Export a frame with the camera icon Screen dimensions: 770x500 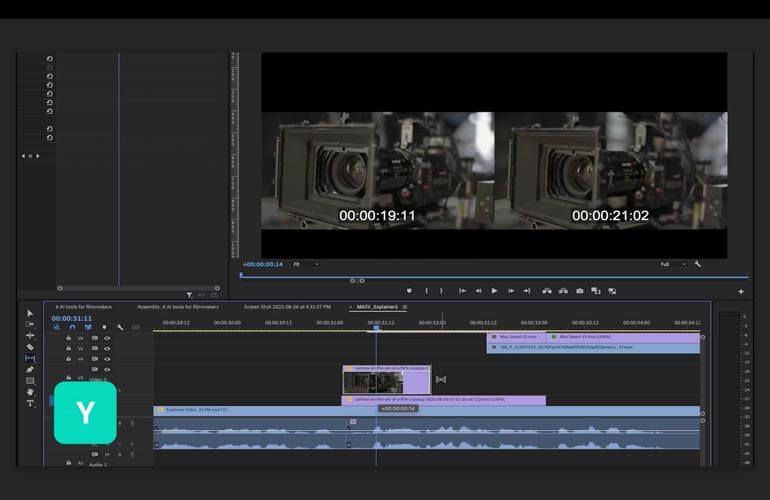point(579,291)
